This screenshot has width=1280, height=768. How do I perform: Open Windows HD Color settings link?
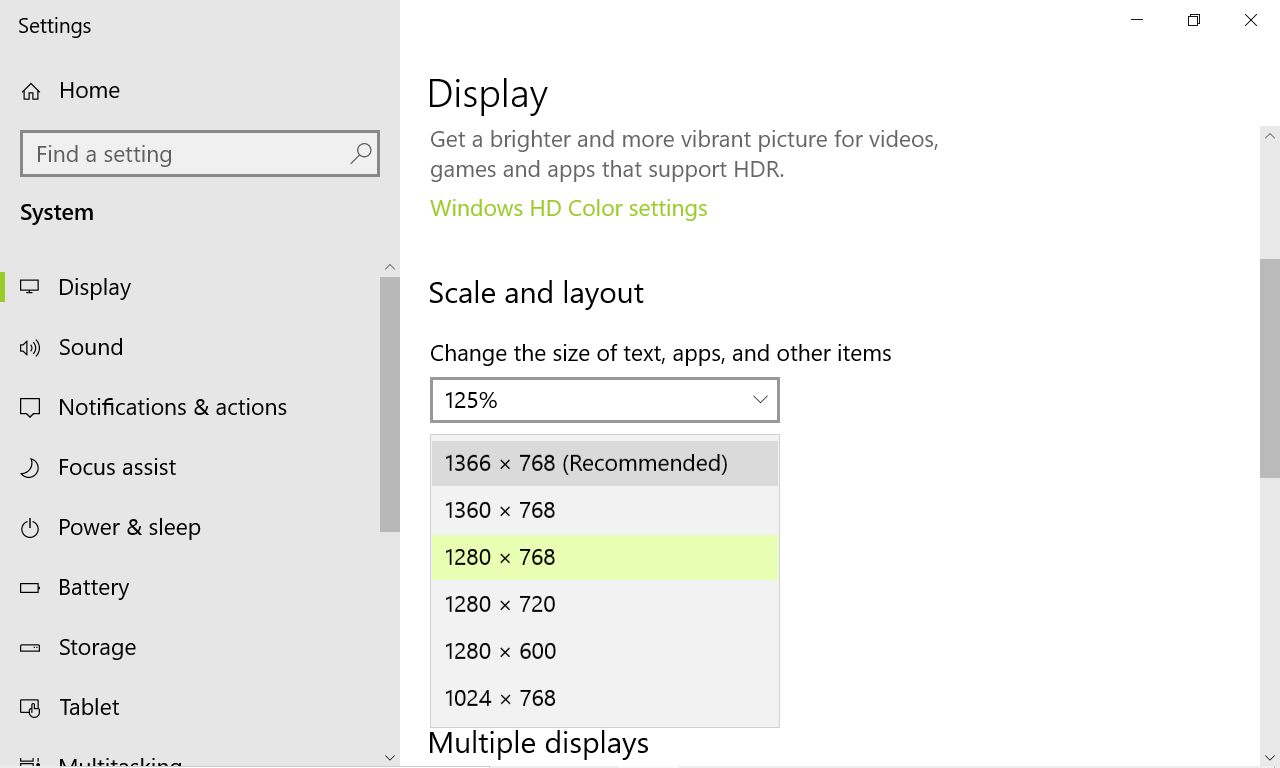tap(568, 208)
